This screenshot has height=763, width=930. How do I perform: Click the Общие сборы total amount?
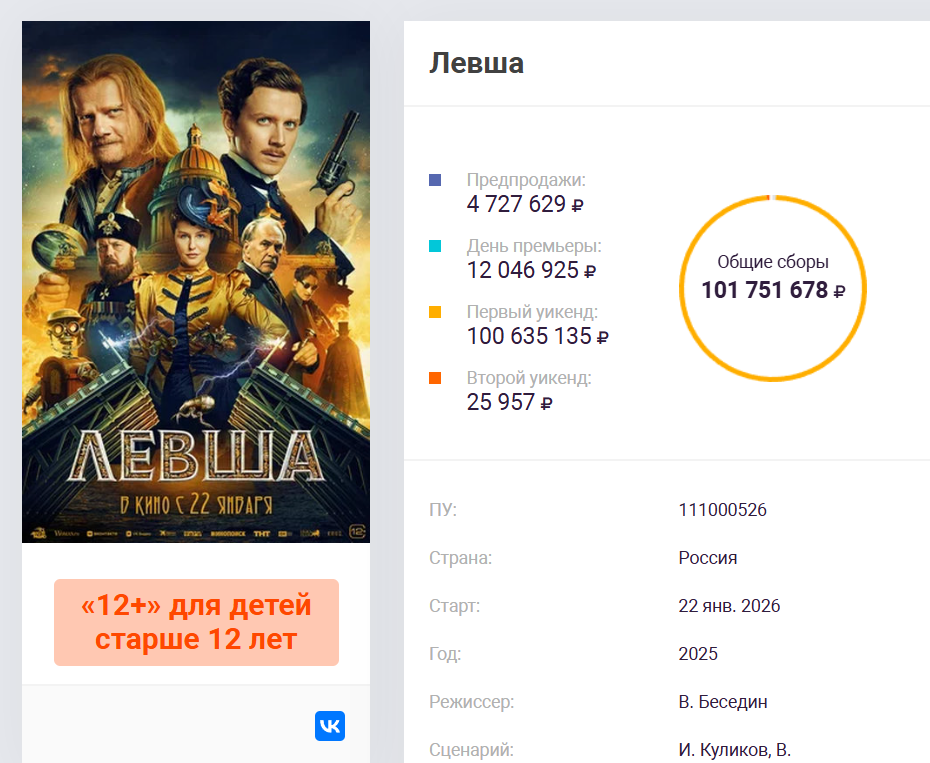(x=764, y=291)
